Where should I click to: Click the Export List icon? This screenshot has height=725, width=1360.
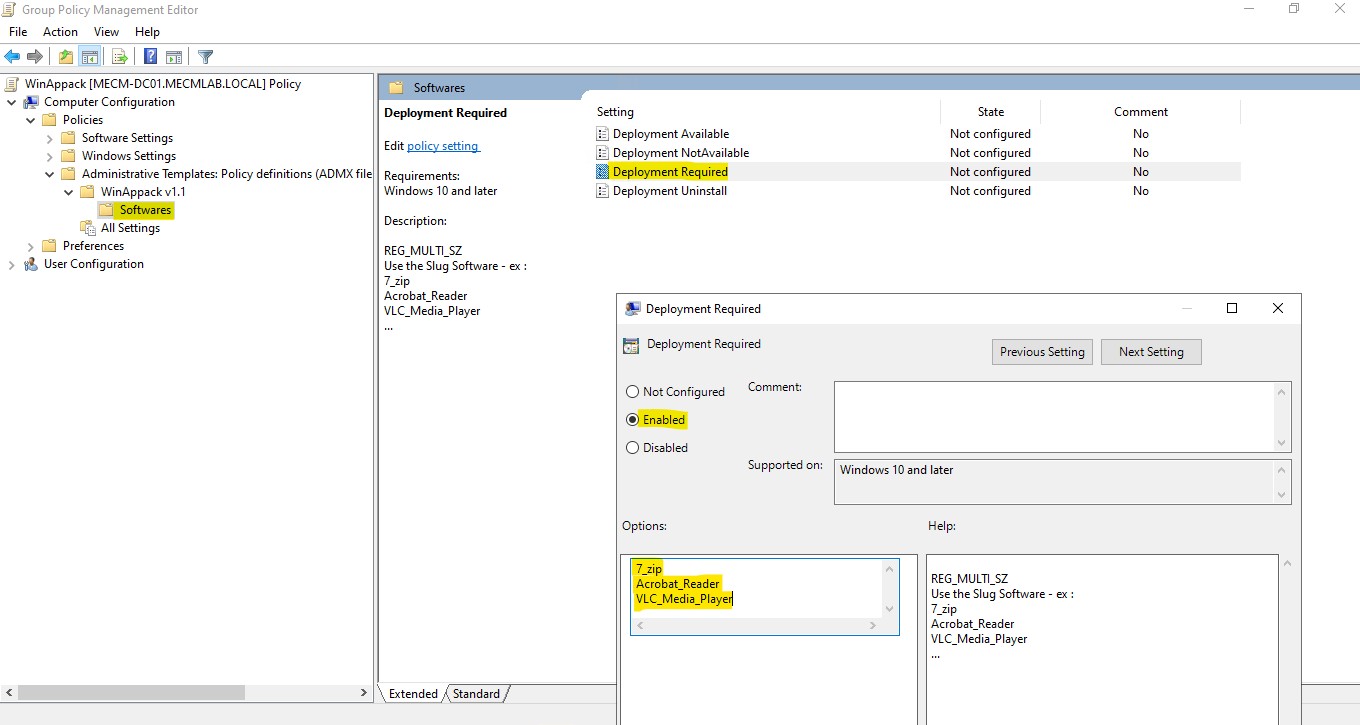(119, 56)
